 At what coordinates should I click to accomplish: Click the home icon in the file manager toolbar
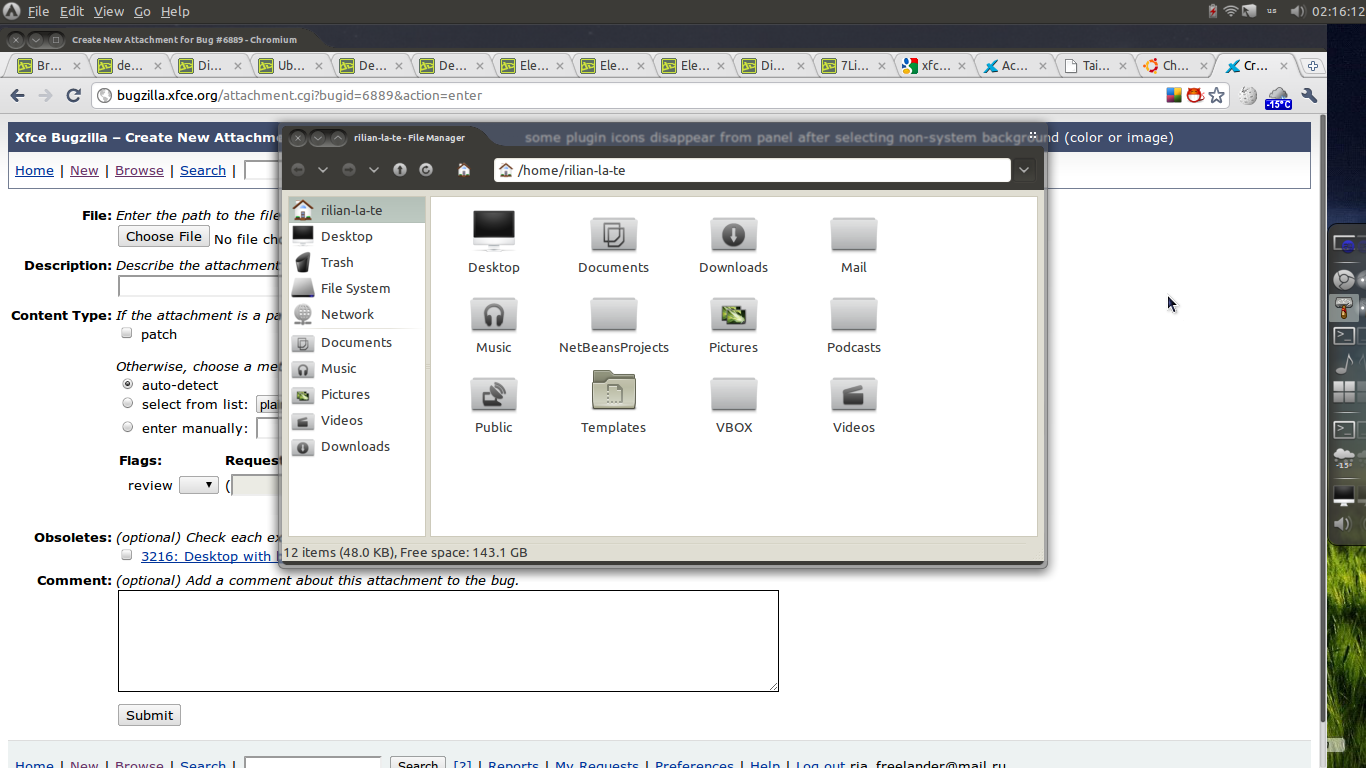[464, 170]
